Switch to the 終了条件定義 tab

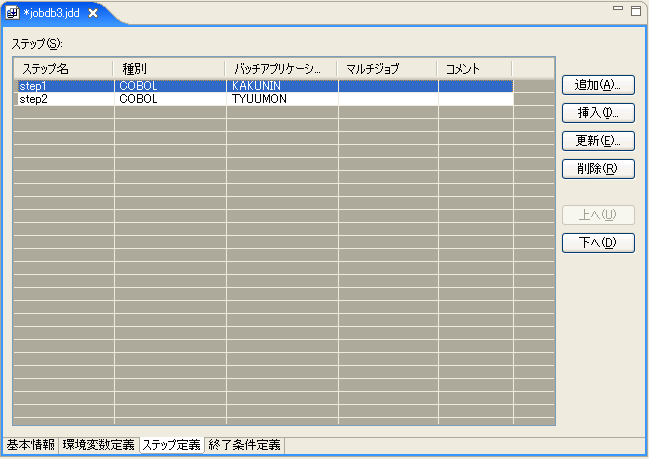coord(244,445)
